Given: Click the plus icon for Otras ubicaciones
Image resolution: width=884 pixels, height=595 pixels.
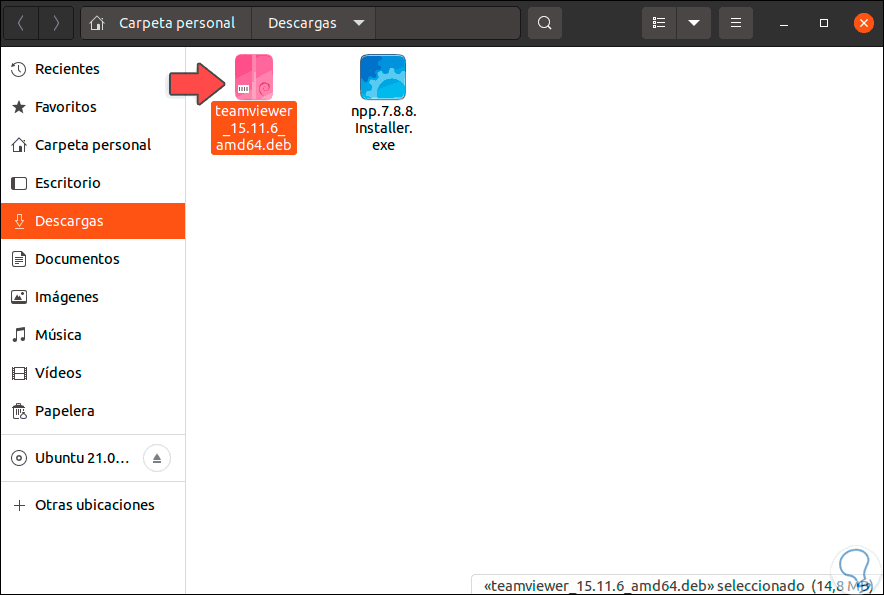Looking at the screenshot, I should [19, 505].
